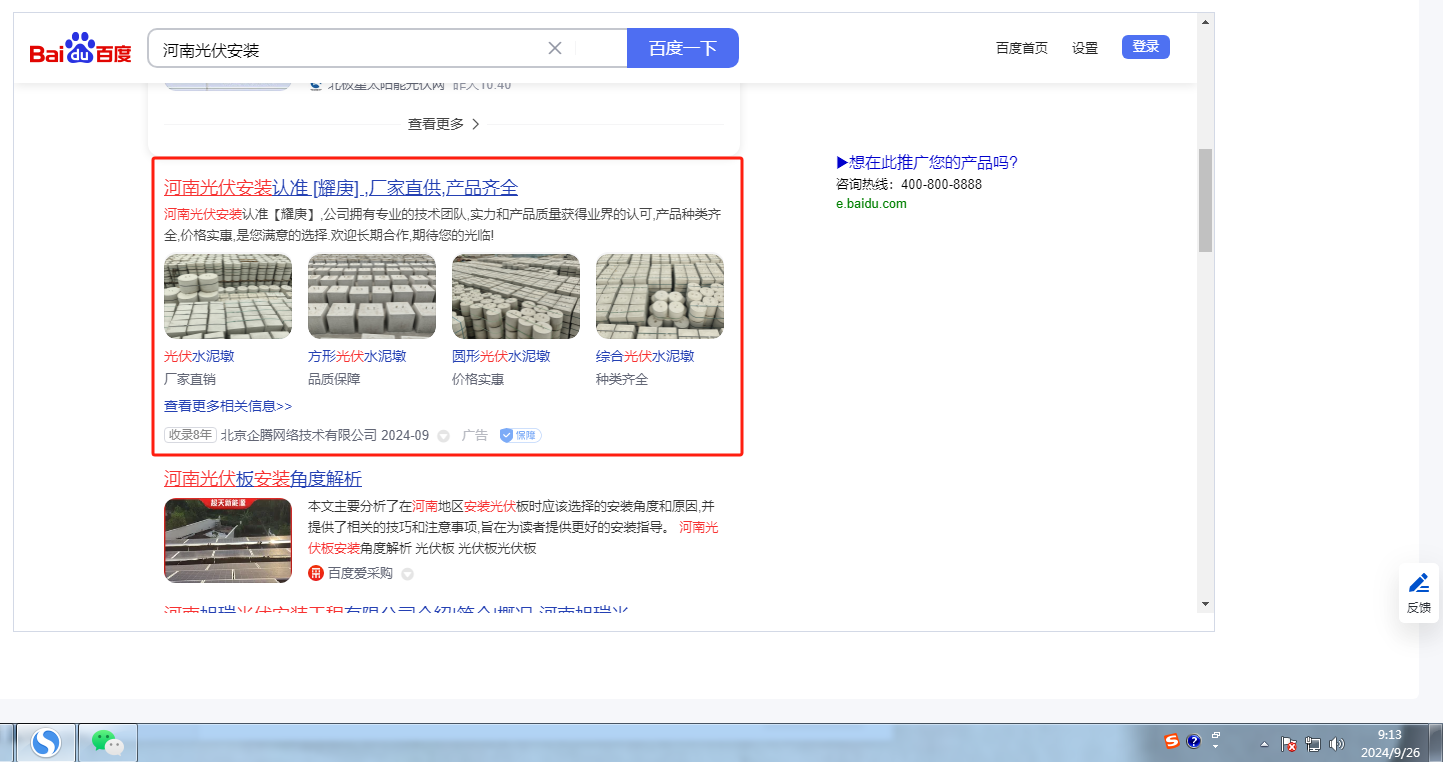This screenshot has width=1443, height=762.
Task: Clear the search box with the X icon
Action: tap(555, 48)
